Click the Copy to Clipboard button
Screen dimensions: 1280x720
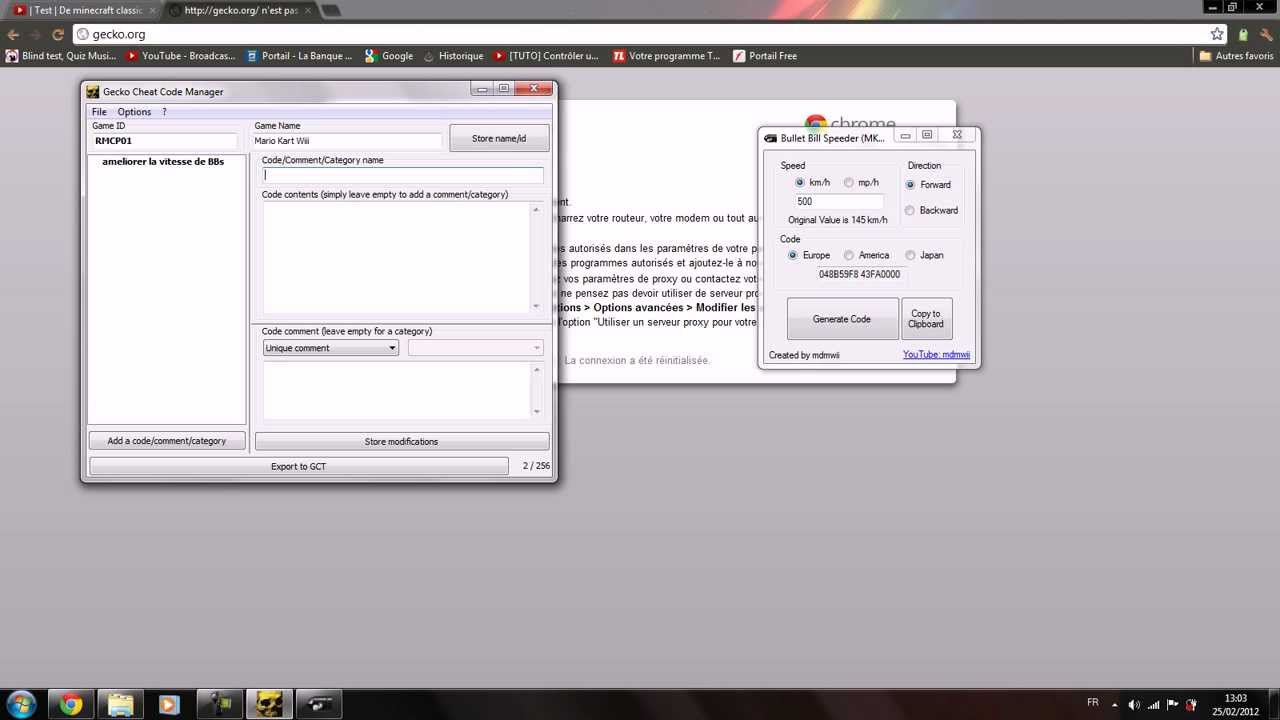926,319
